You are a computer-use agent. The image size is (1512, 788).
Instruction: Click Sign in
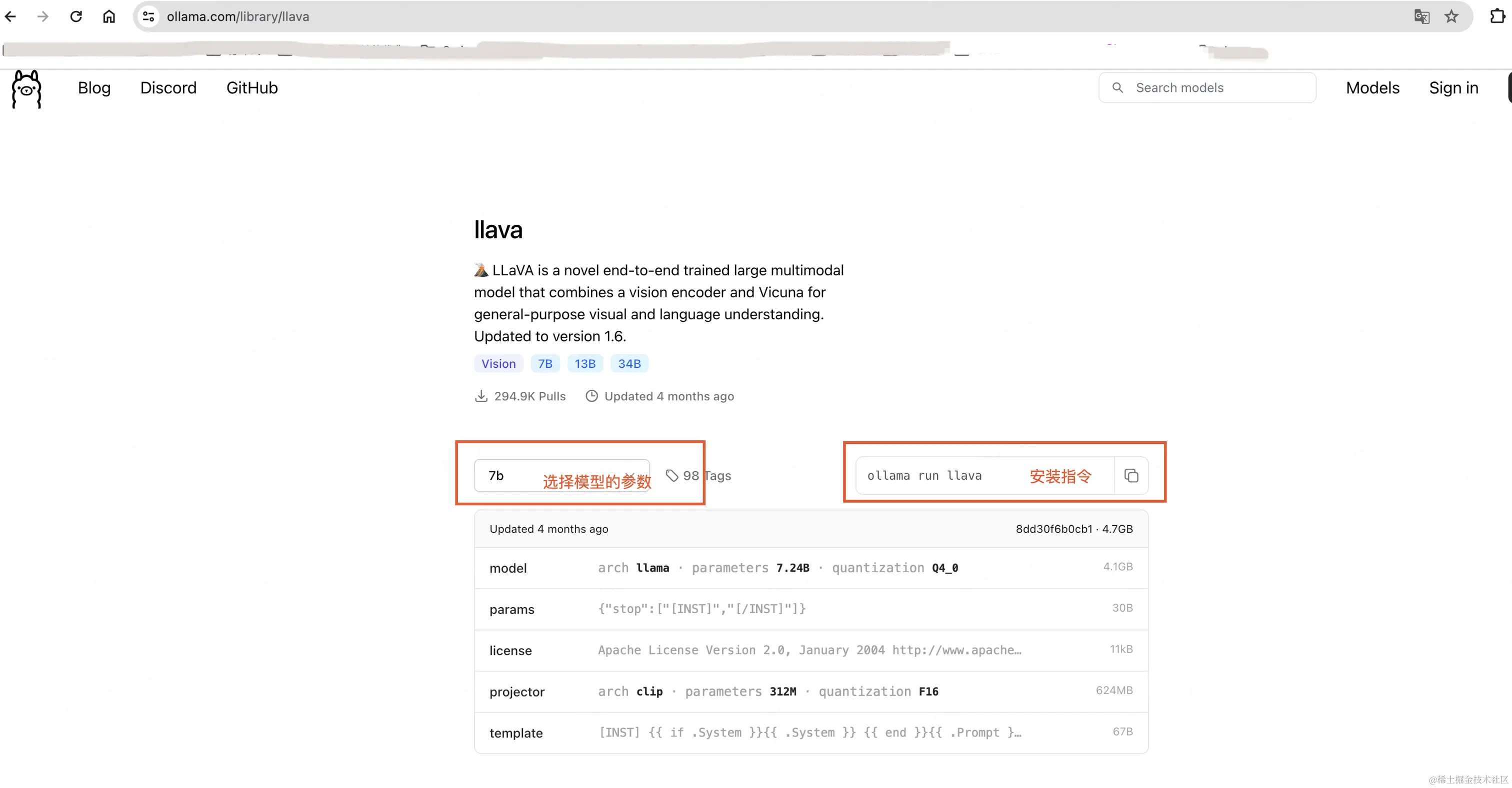pyautogui.click(x=1453, y=88)
